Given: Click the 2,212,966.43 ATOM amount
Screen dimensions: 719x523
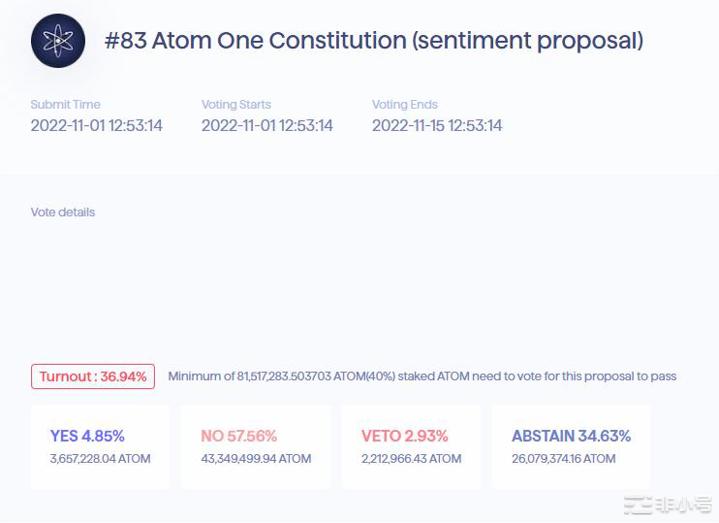Looking at the screenshot, I should coord(411,459).
